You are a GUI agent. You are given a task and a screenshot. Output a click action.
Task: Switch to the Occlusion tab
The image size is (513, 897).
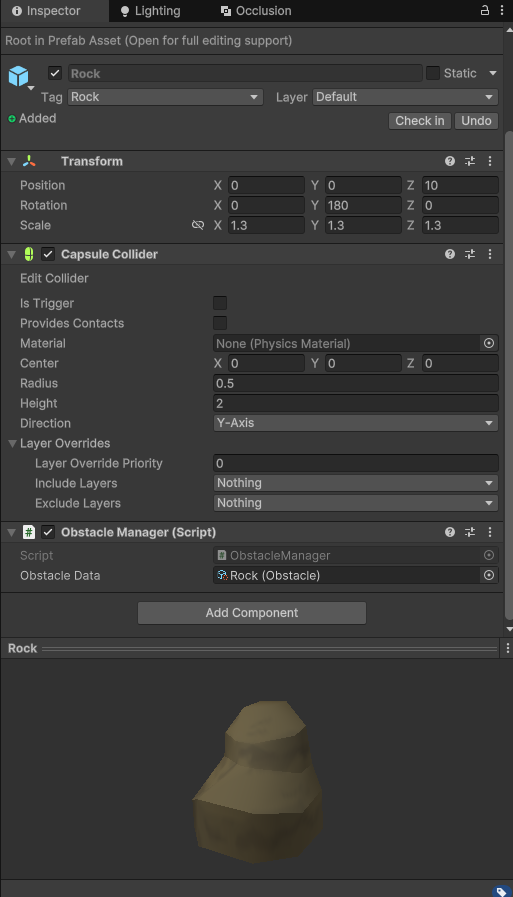pos(256,11)
